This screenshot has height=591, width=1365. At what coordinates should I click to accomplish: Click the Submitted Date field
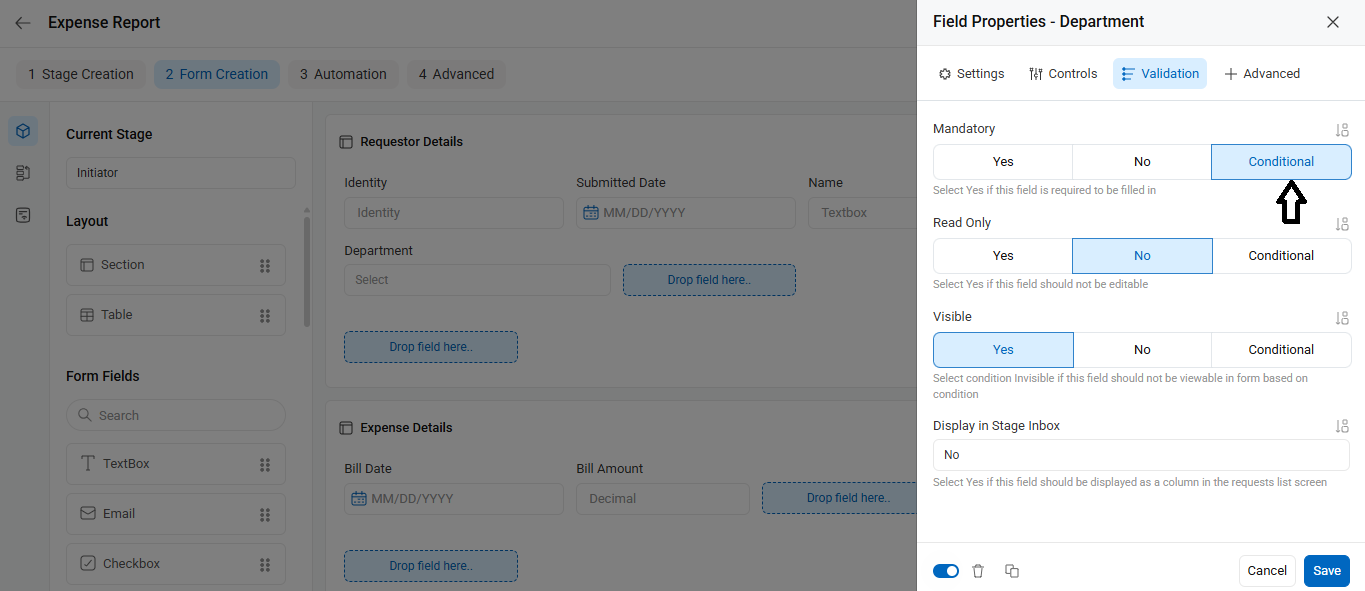click(x=686, y=213)
